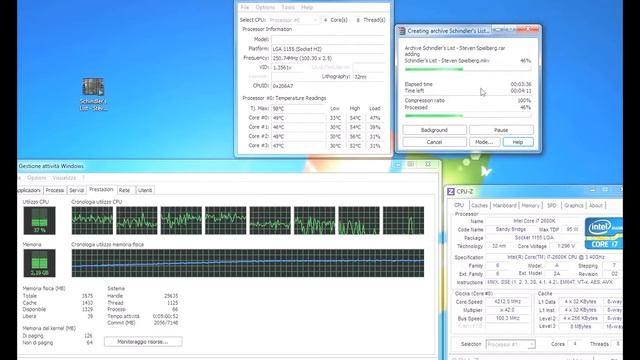Click Monitoraggio risorse... button
640x360 pixels.
tap(143, 342)
